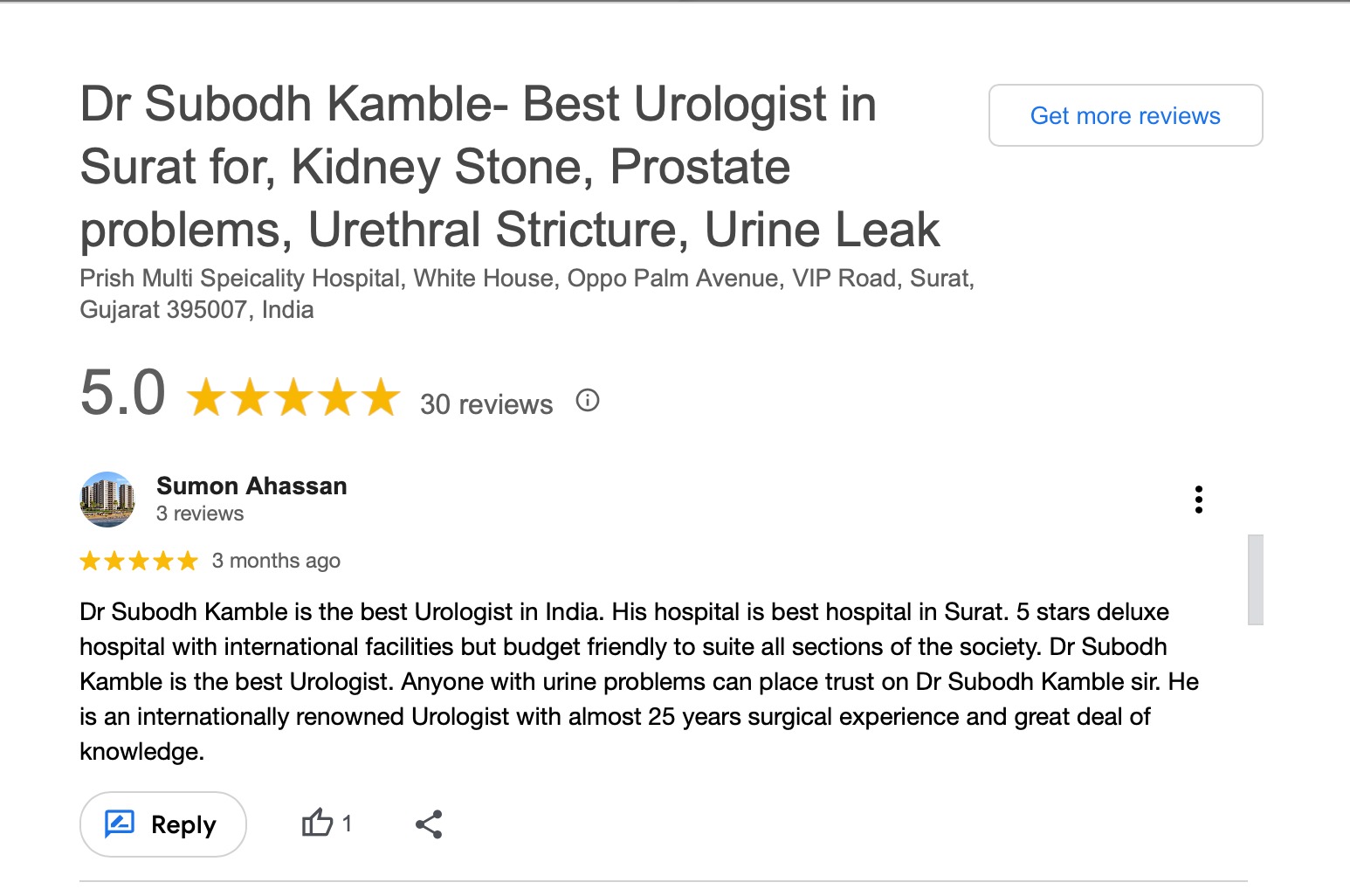Image resolution: width=1350 pixels, height=896 pixels.
Task: Click the blue compose icon inside Reply
Action: pyautogui.click(x=120, y=824)
